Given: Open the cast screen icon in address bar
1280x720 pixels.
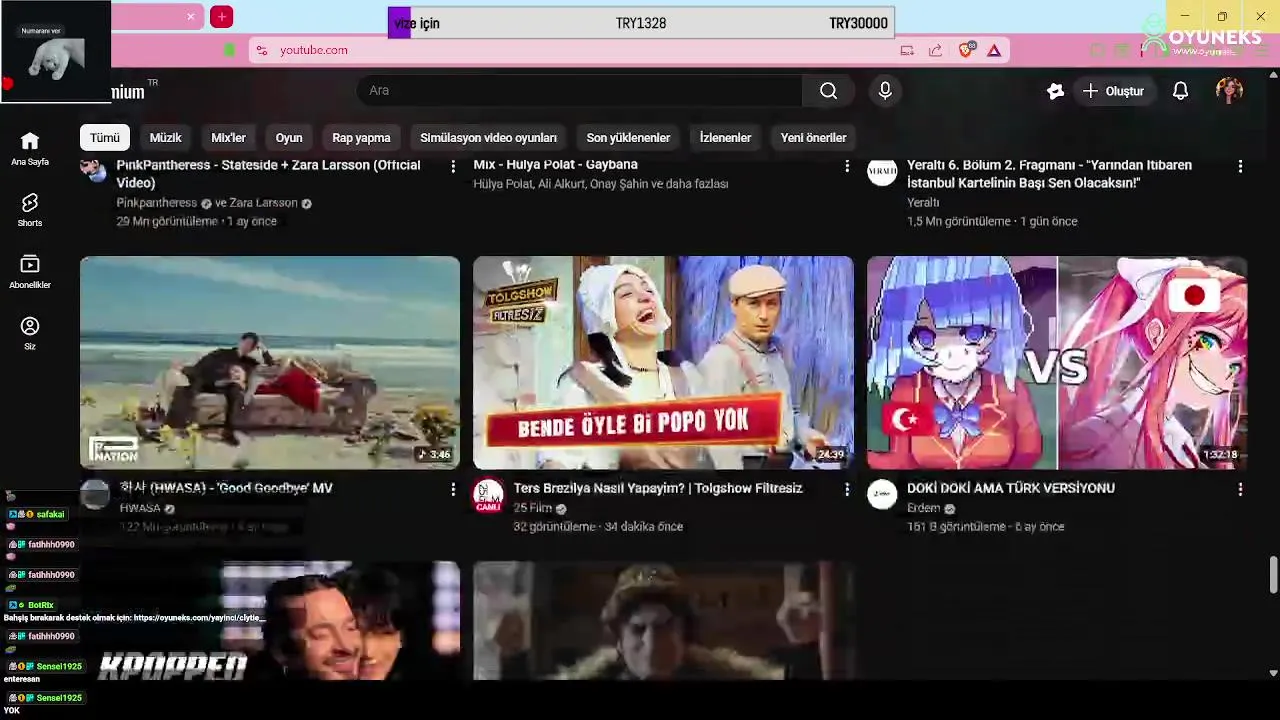Looking at the screenshot, I should (907, 50).
